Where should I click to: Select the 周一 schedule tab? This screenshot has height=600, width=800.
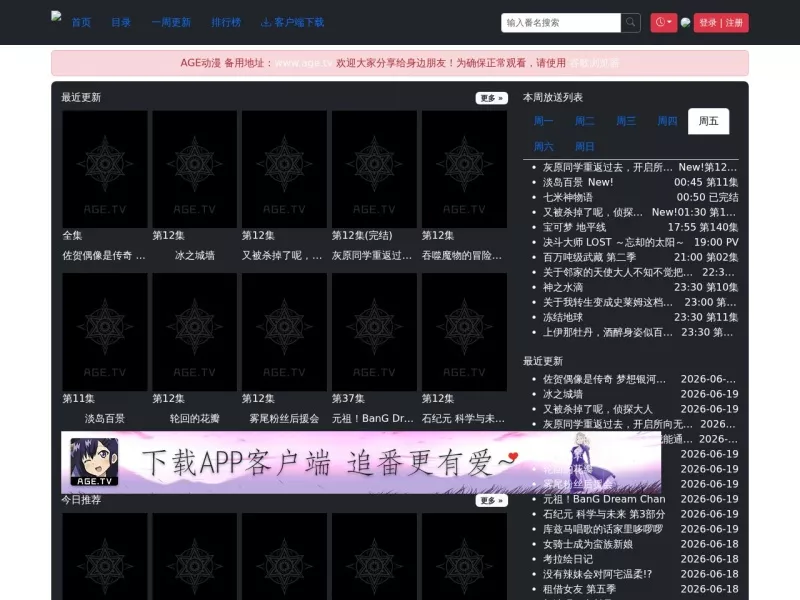click(x=543, y=121)
